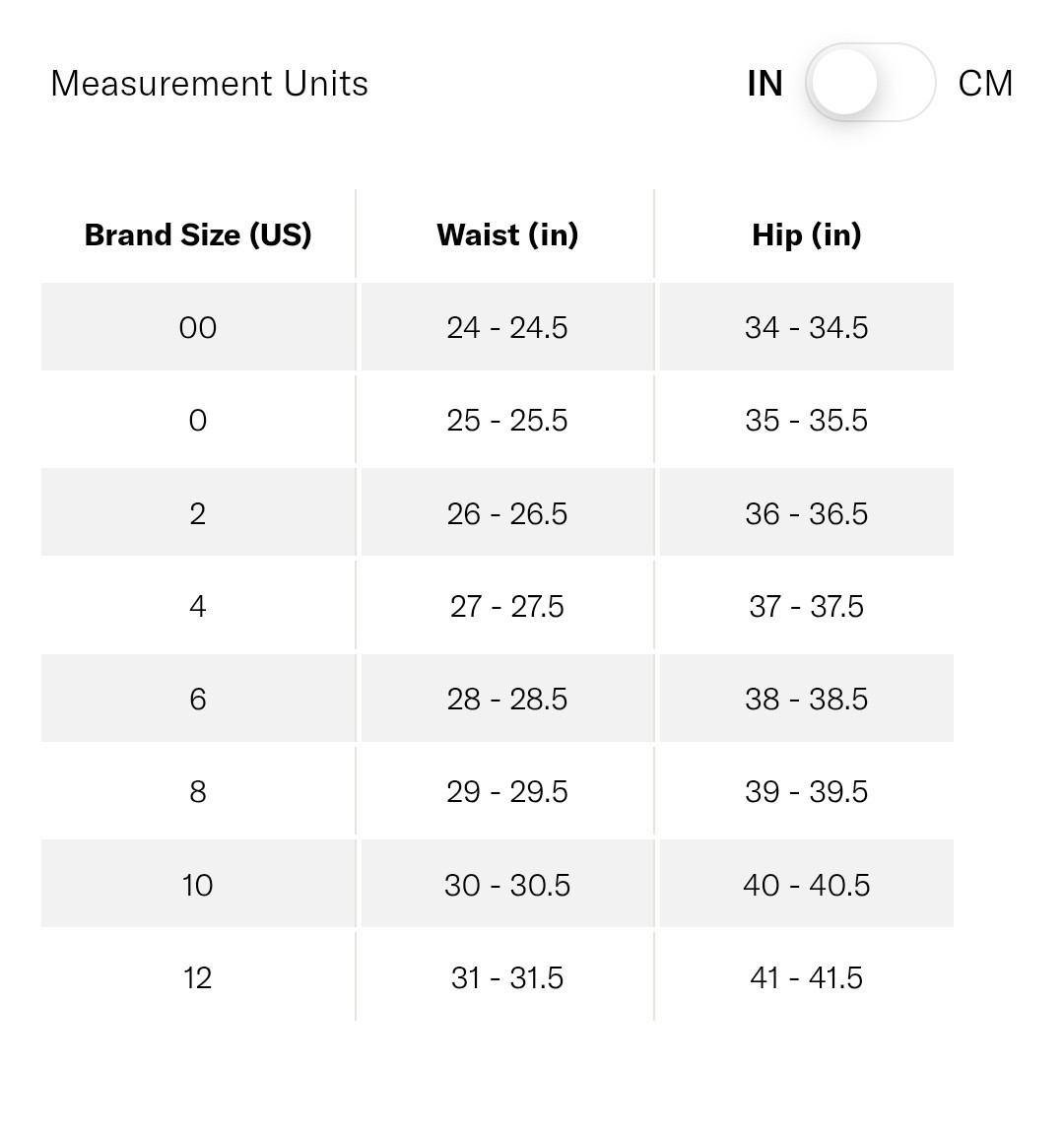
Task: Click hip measurement 41 - 41.5
Action: click(x=806, y=976)
